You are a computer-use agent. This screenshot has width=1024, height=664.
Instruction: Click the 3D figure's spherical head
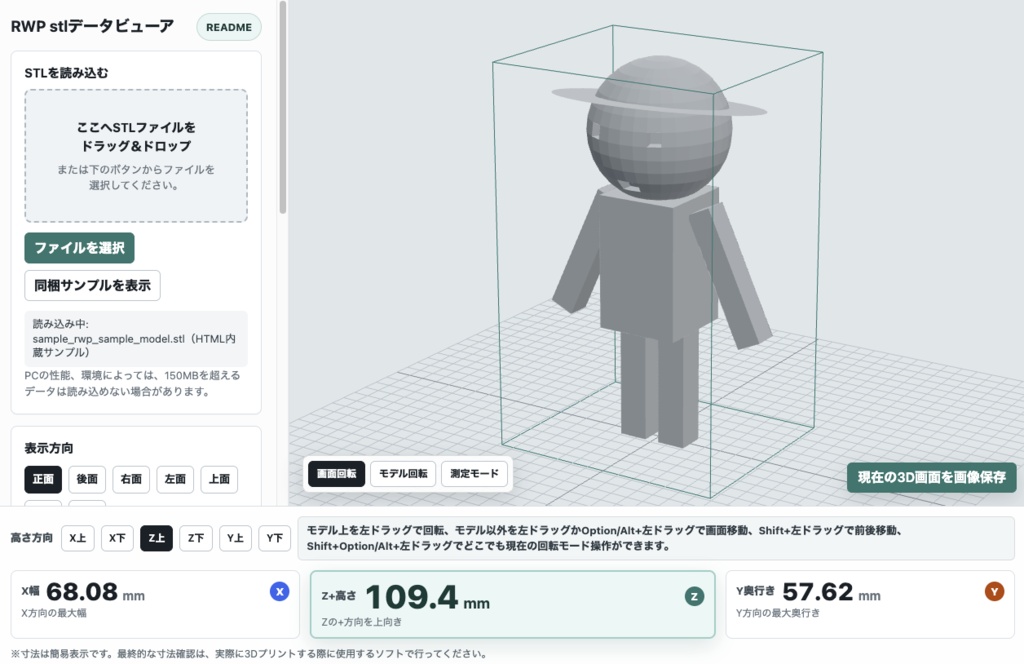(658, 127)
